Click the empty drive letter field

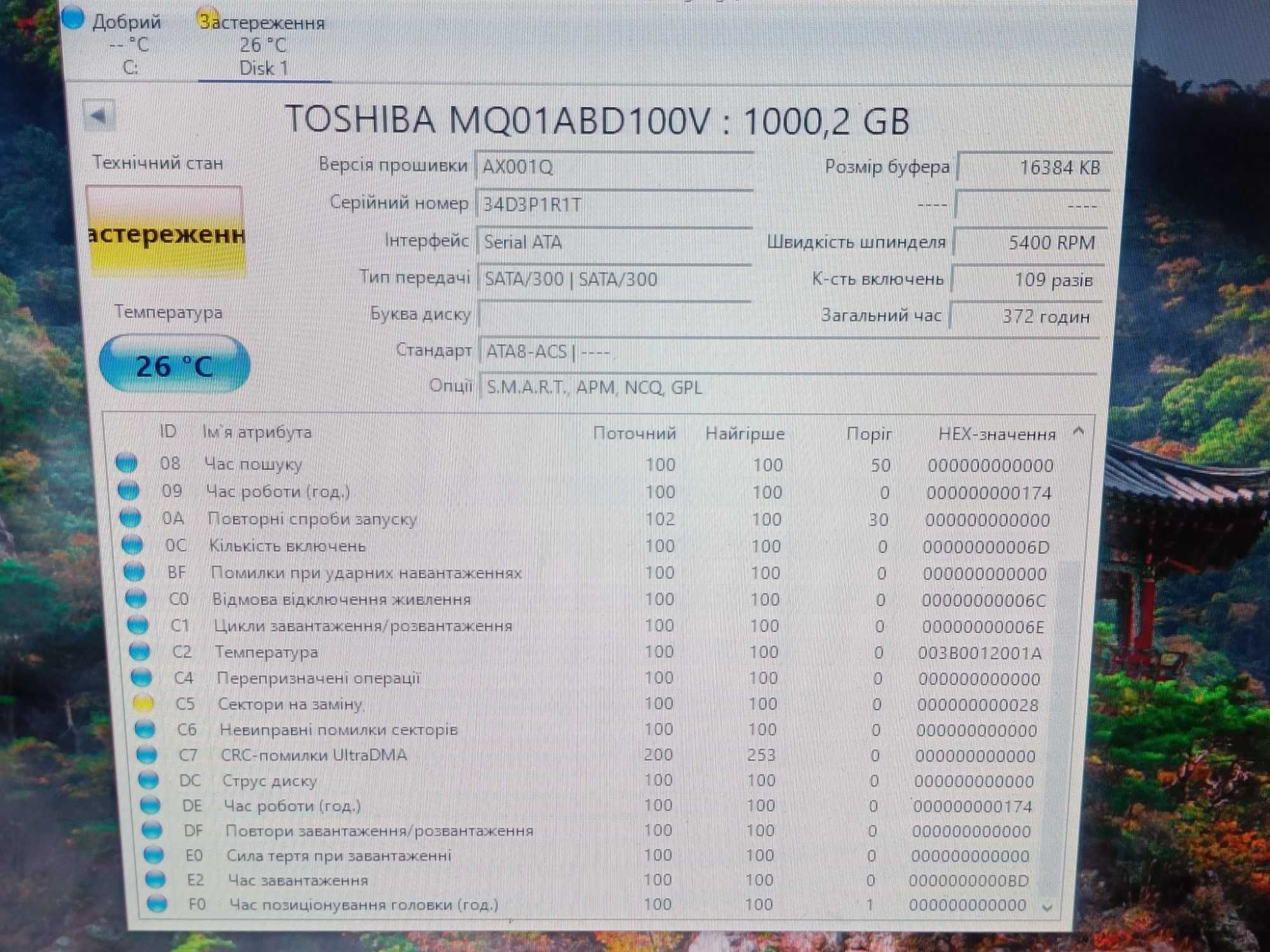pyautogui.click(x=614, y=315)
